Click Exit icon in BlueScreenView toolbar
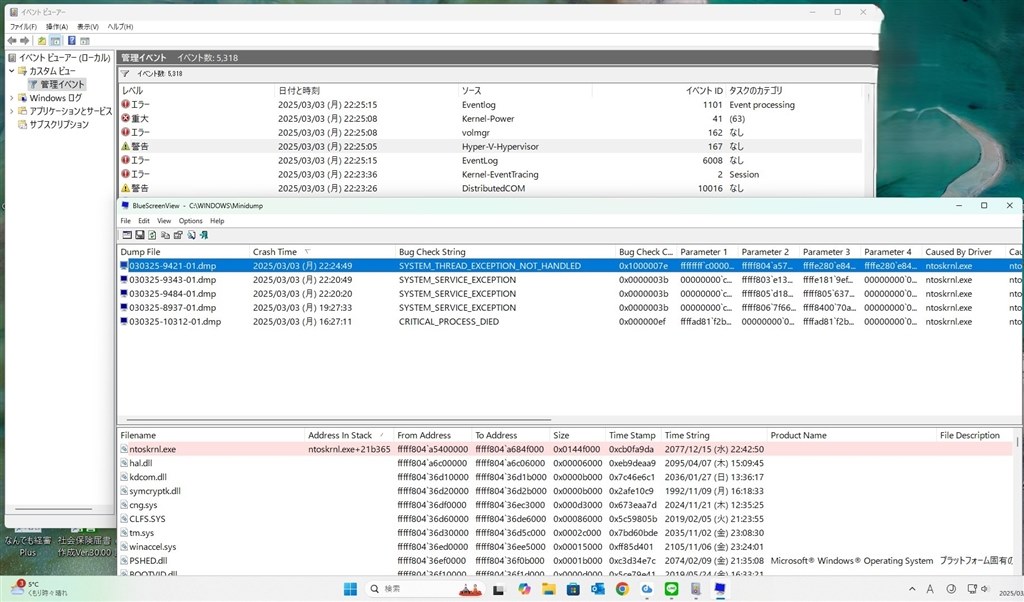Image resolution: width=1024 pixels, height=602 pixels. point(204,235)
